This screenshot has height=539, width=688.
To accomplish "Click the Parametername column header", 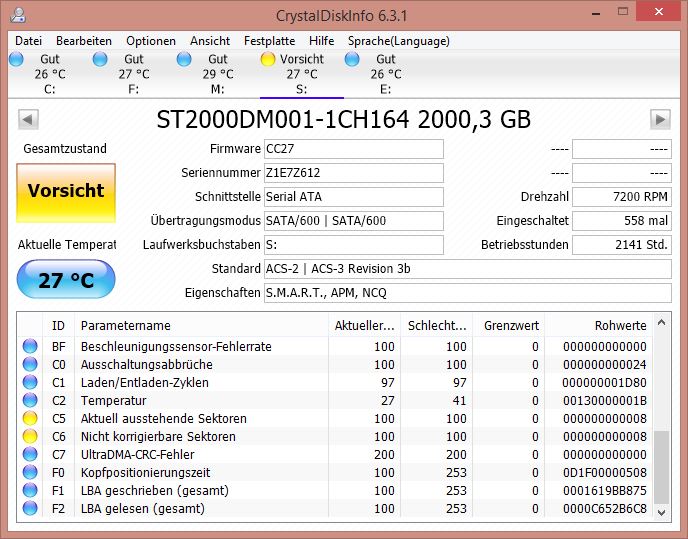I will point(201,326).
